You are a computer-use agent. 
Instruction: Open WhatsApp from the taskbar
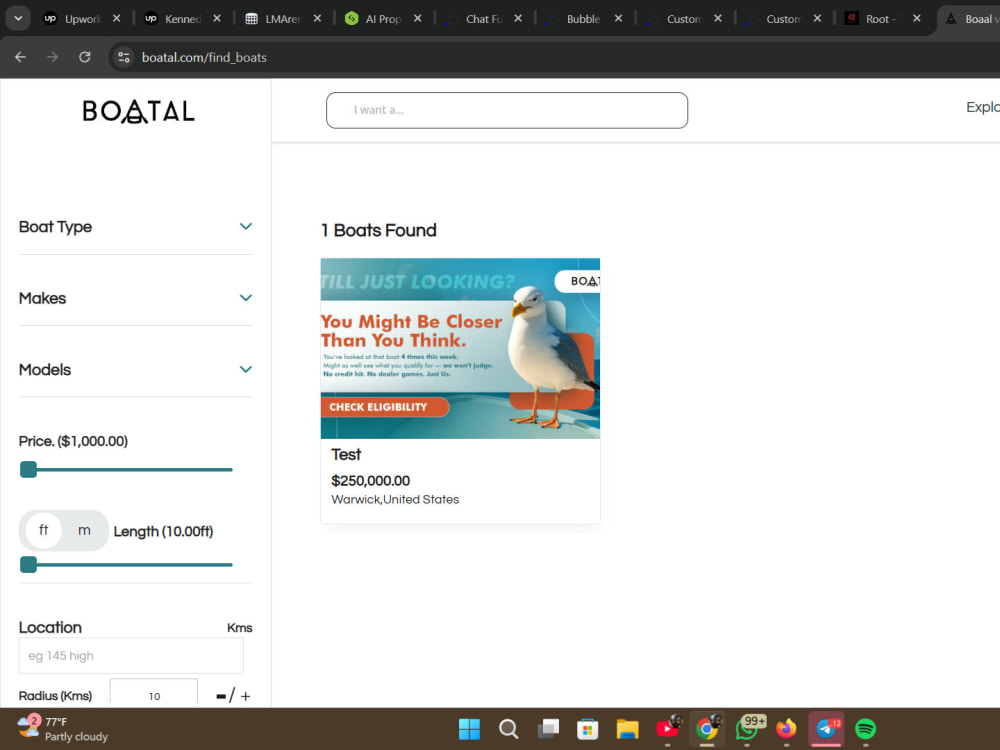(x=747, y=729)
